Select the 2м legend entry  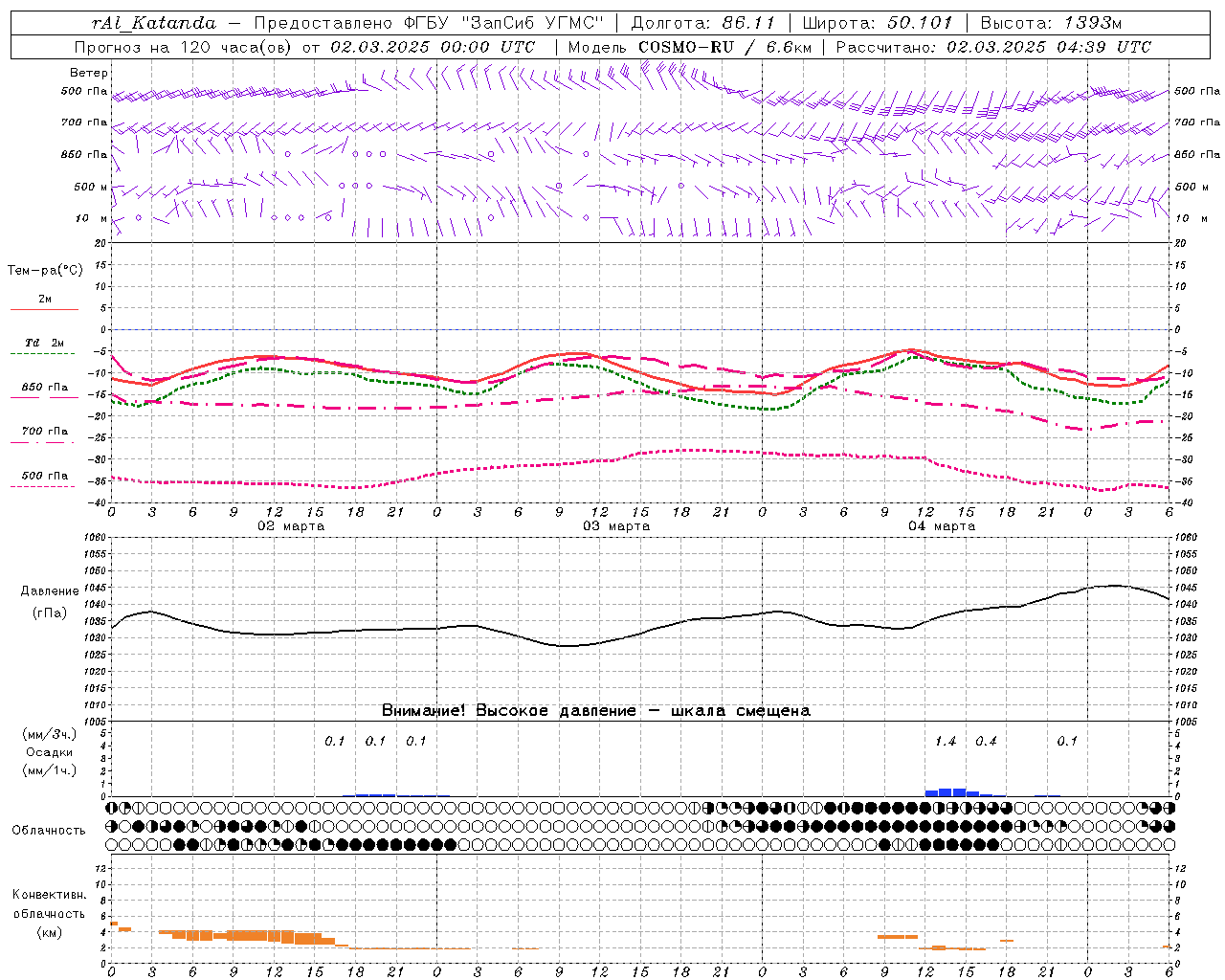(45, 299)
